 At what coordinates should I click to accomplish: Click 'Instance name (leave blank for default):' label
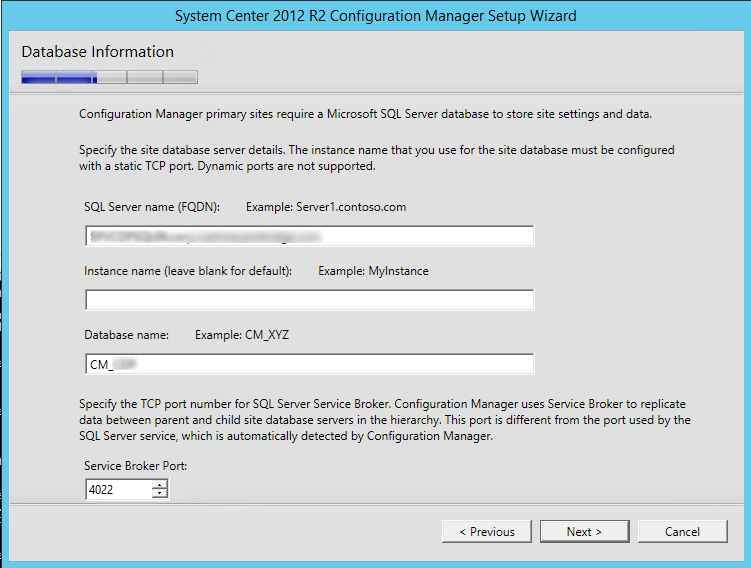[x=188, y=271]
